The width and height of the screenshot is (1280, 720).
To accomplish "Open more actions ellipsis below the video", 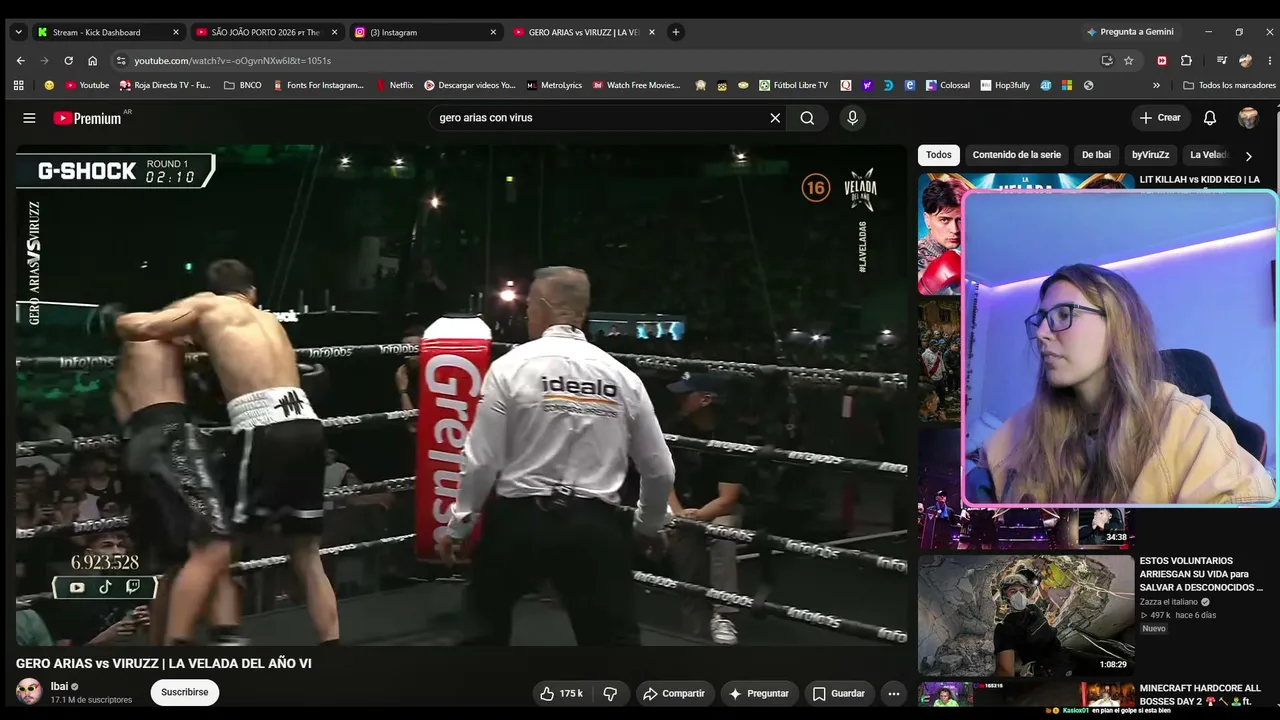I will 894,693.
